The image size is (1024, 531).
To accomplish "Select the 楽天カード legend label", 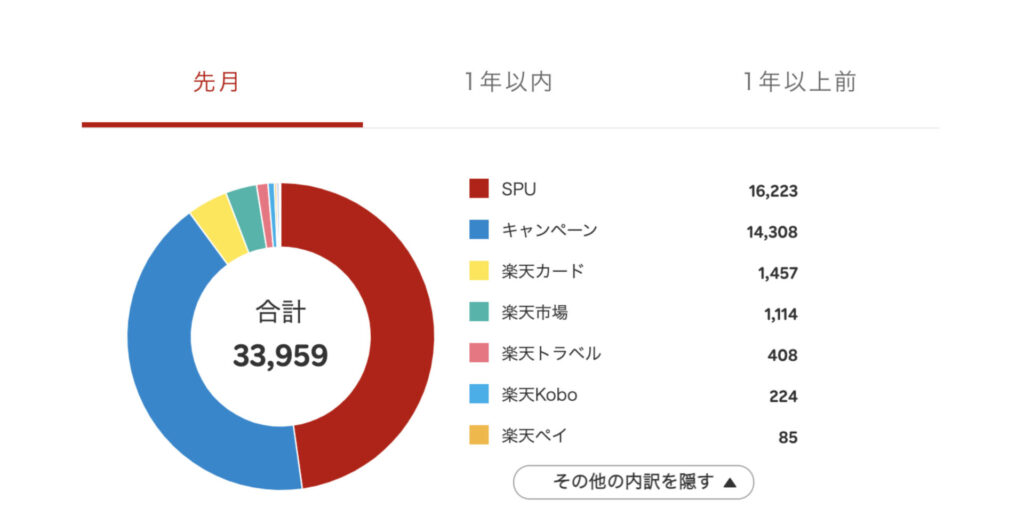I will (543, 271).
